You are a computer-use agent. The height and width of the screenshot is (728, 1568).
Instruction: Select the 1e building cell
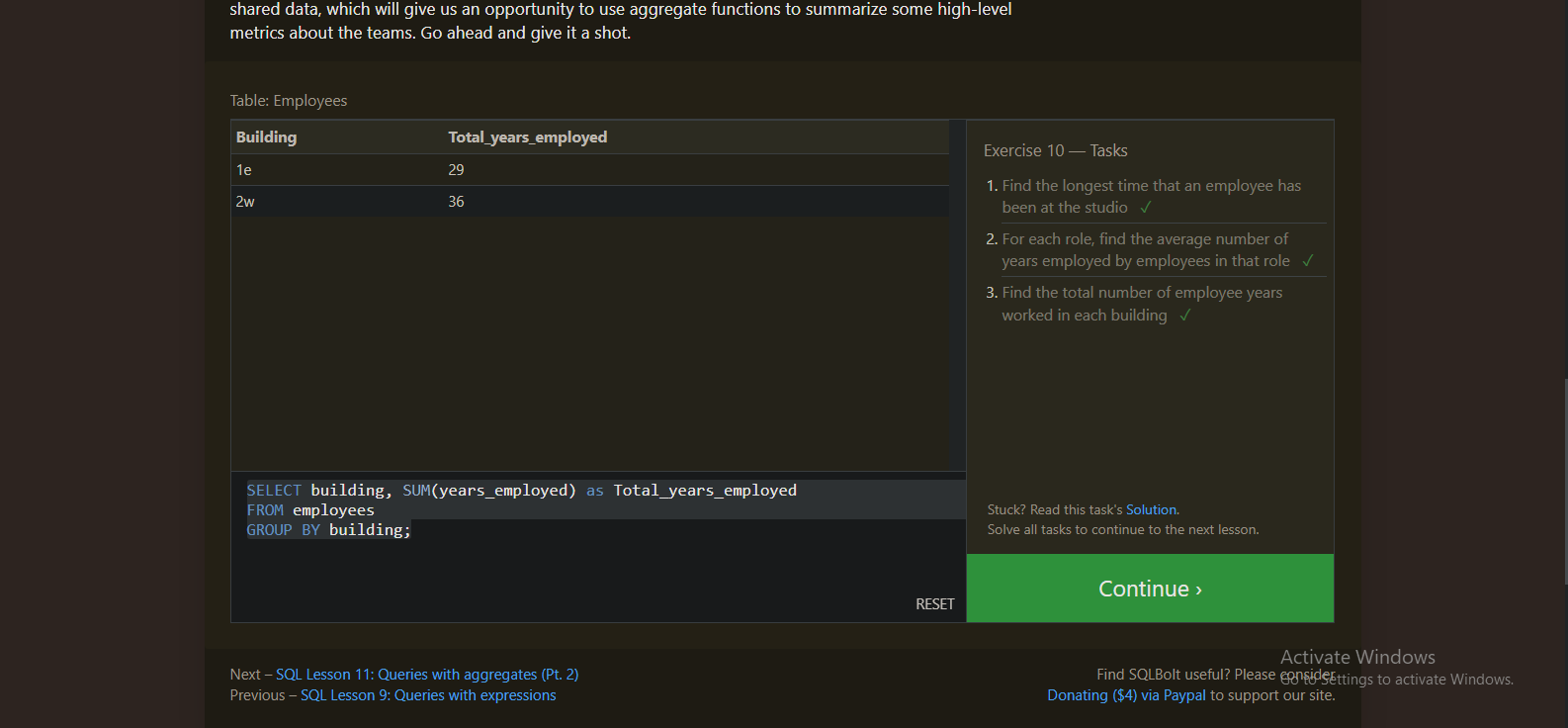tap(244, 170)
